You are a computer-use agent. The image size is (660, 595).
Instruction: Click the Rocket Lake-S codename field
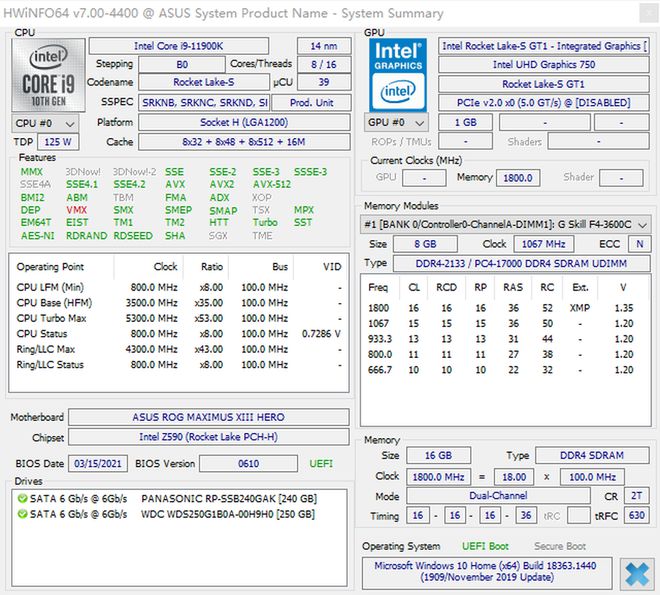click(x=204, y=82)
